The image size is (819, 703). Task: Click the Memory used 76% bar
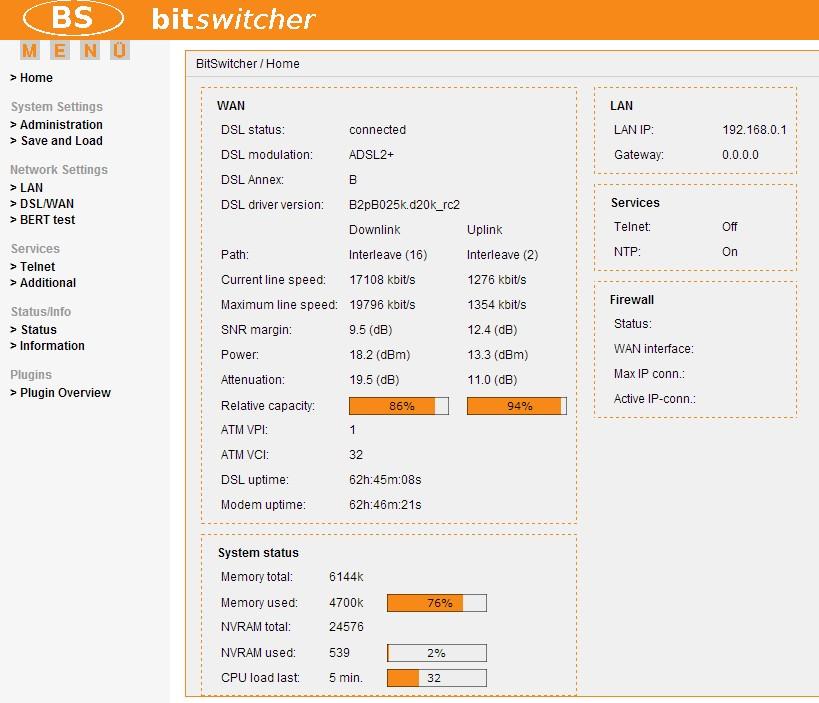(x=437, y=603)
